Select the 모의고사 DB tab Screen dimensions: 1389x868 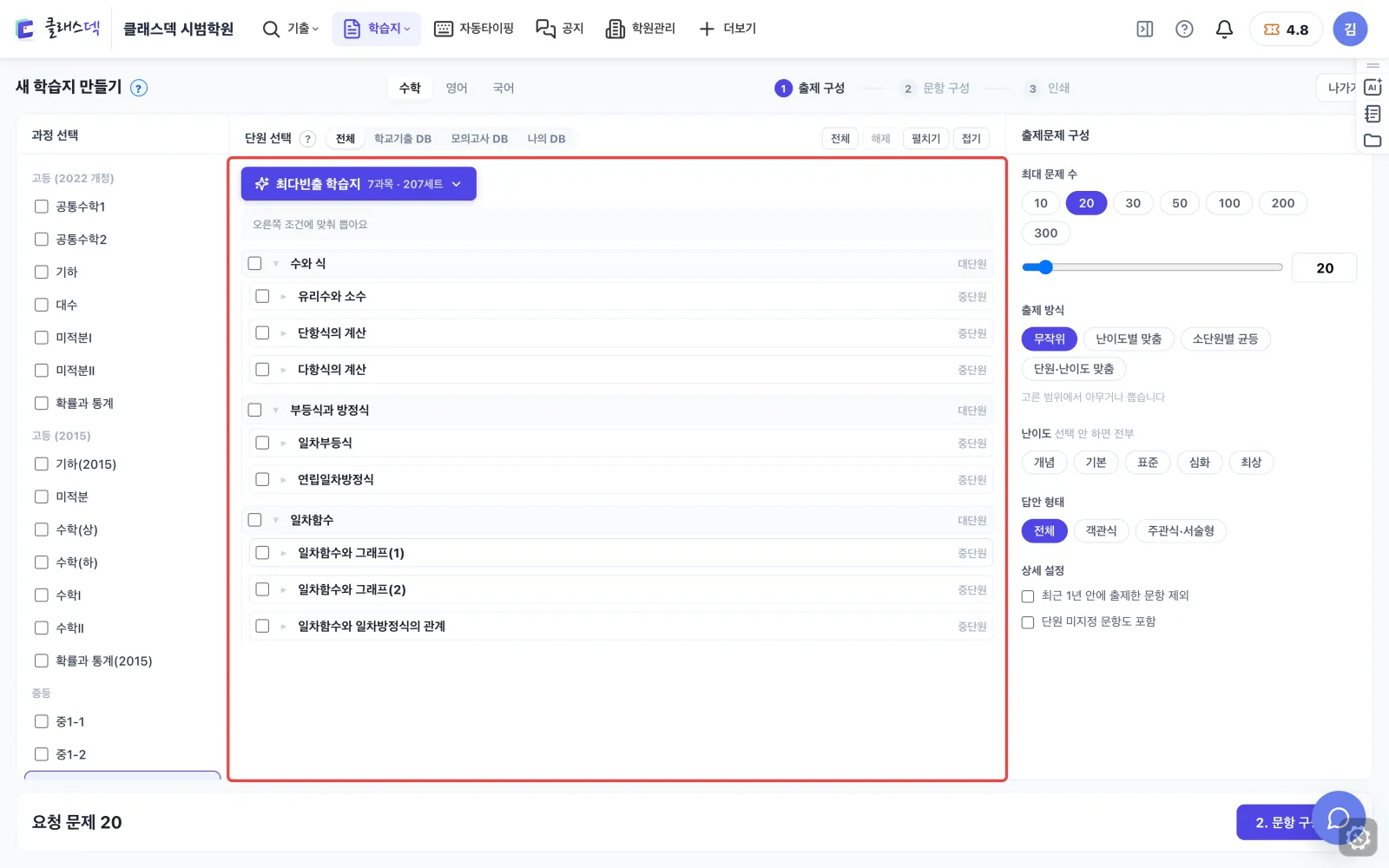(x=479, y=139)
